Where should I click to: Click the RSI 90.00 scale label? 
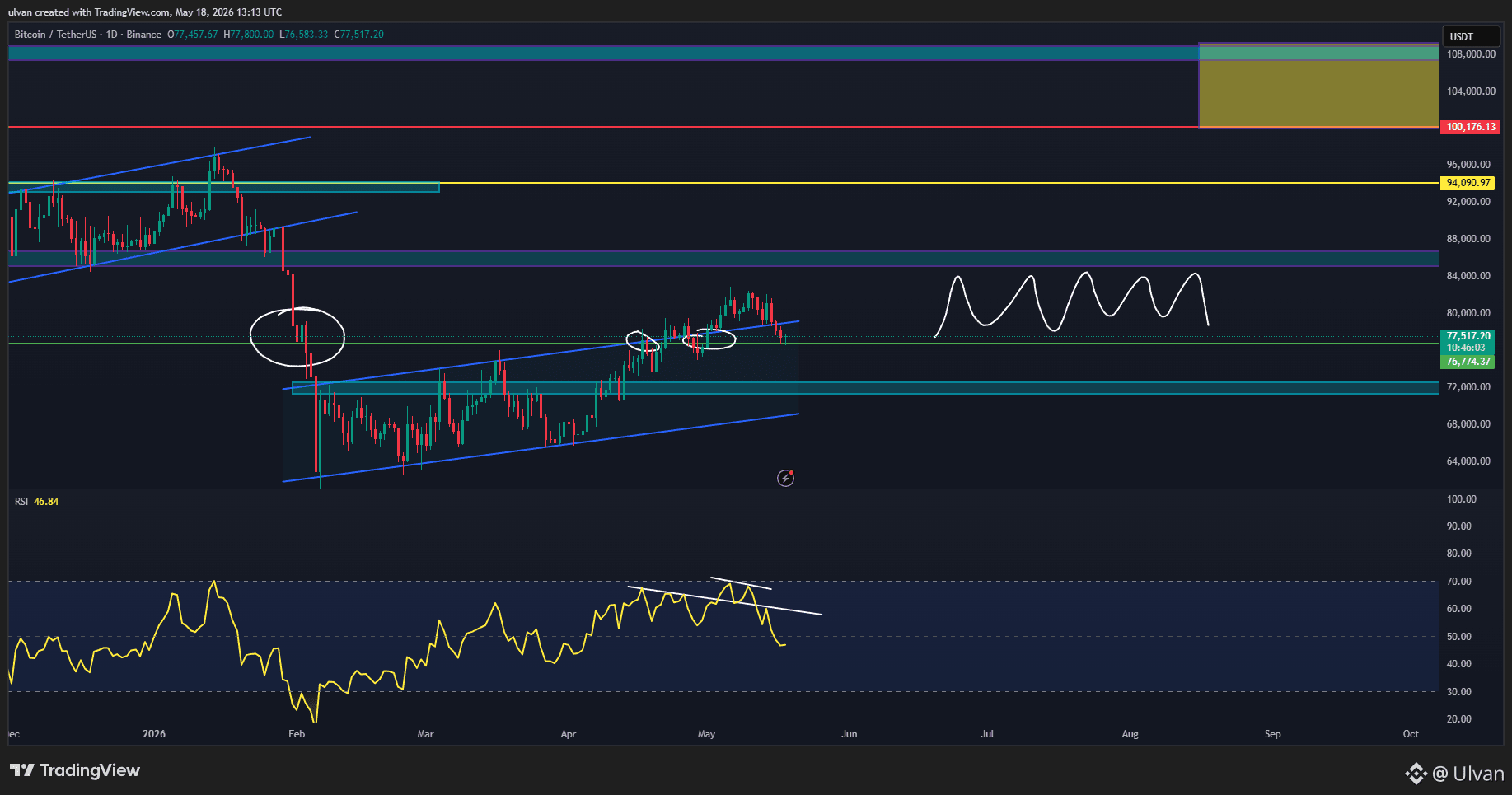[x=1459, y=526]
